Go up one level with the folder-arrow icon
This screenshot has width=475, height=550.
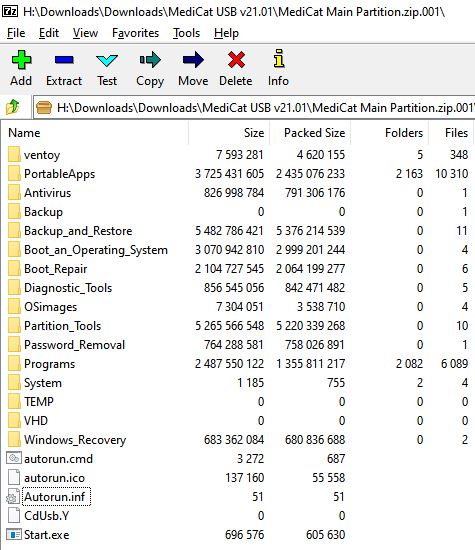pyautogui.click(x=13, y=107)
